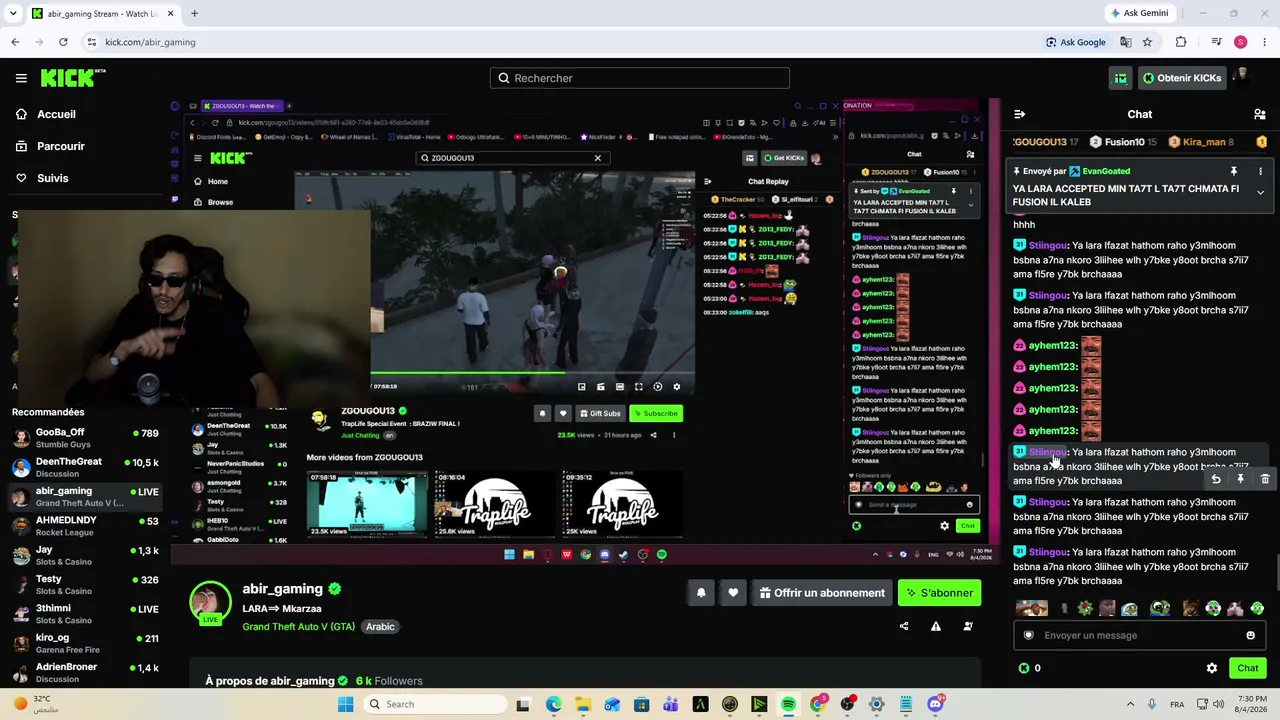
Task: Open DeenTheGreat recommended channel
Action: click(x=85, y=467)
